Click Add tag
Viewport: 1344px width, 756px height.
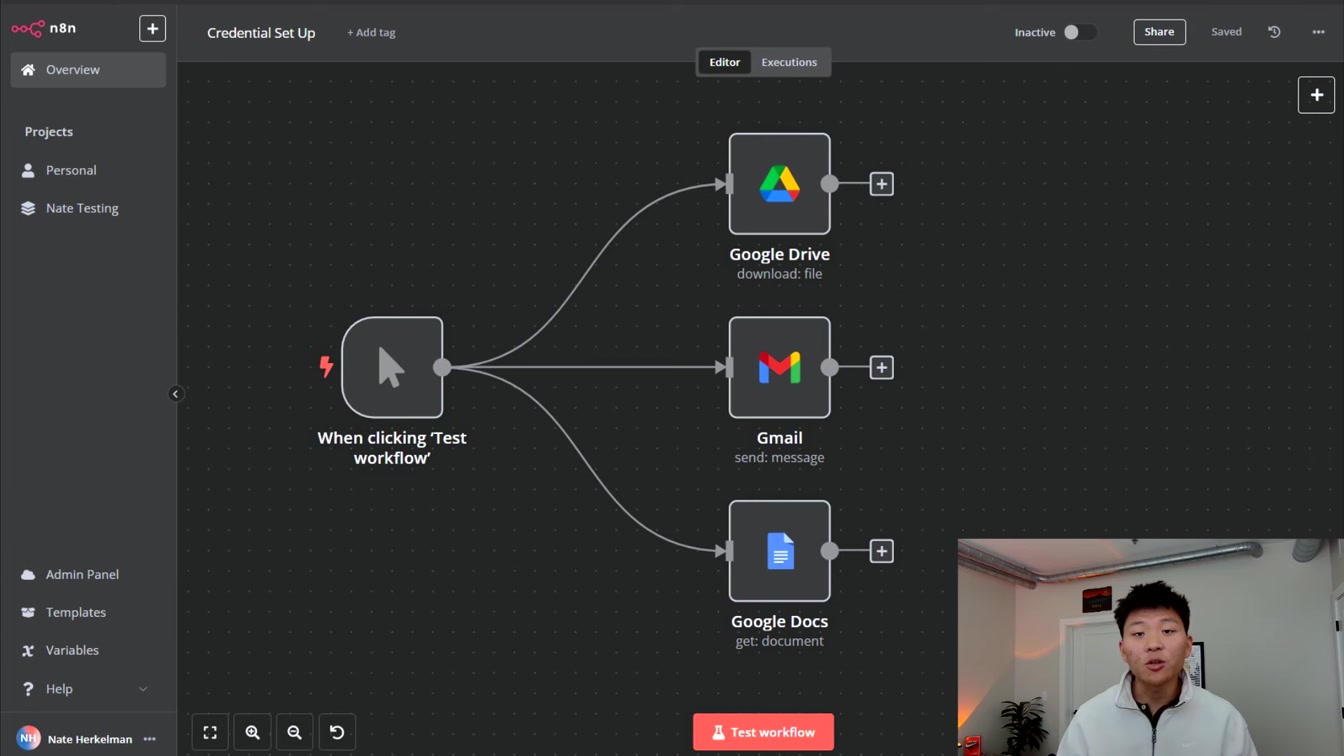click(371, 33)
